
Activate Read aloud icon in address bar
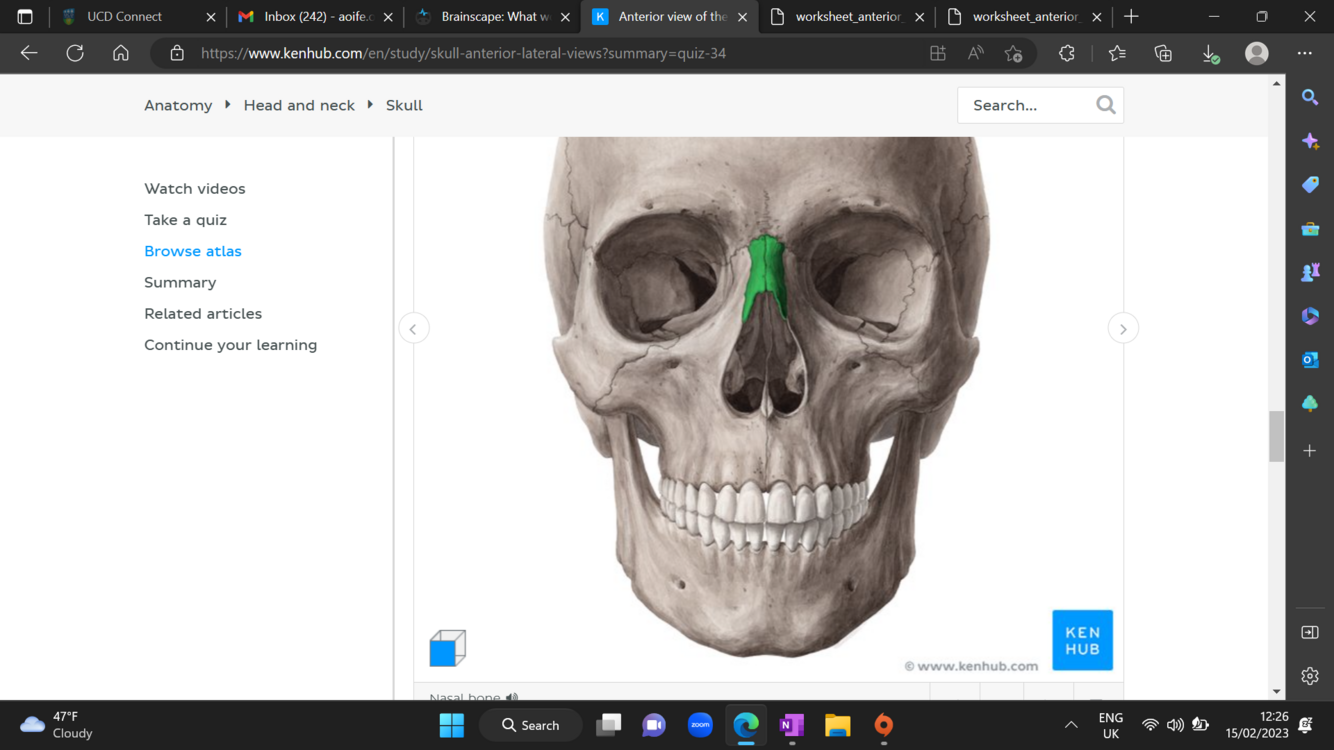[976, 53]
